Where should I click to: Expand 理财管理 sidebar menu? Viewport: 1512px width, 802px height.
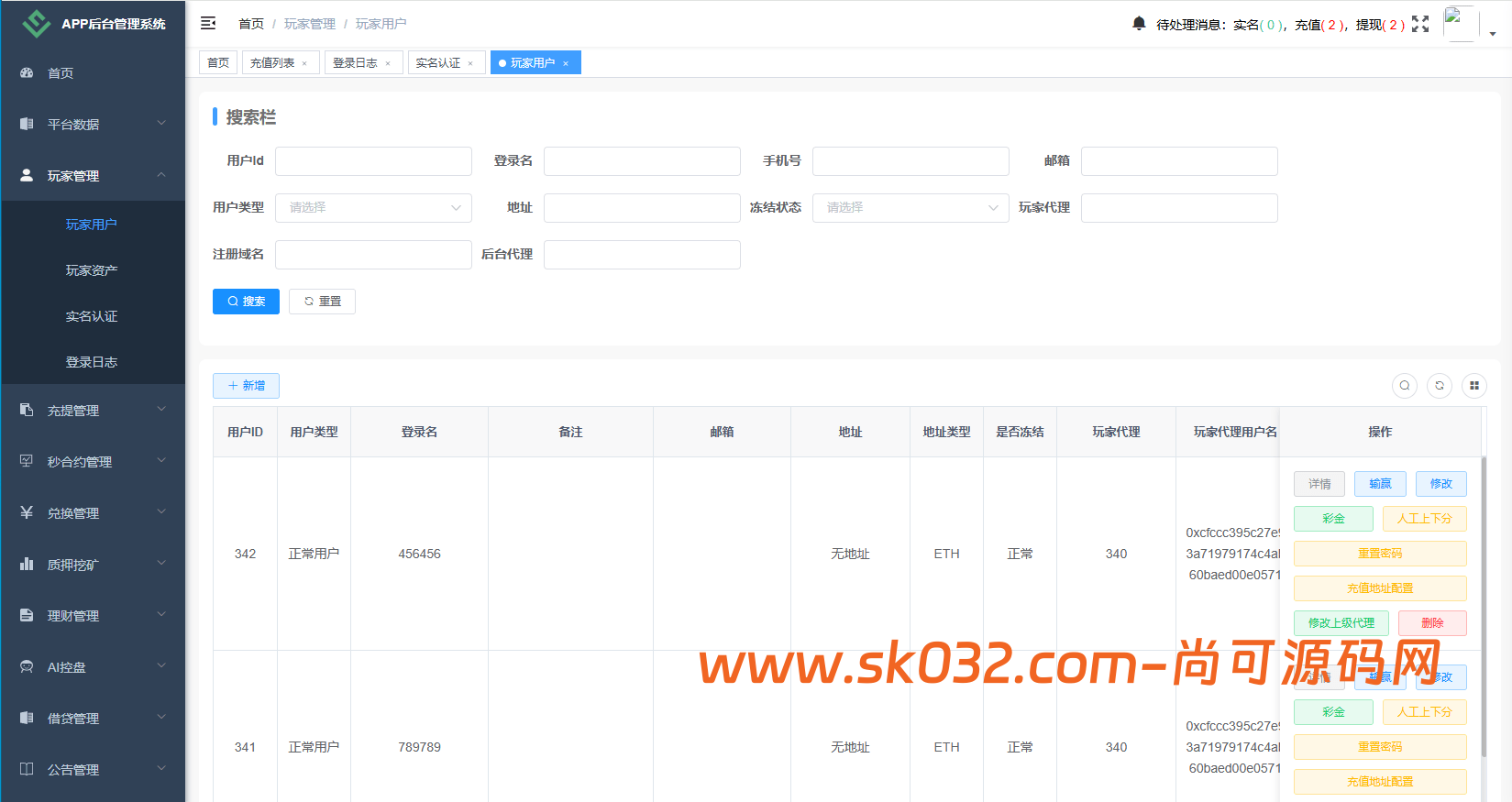pos(93,616)
